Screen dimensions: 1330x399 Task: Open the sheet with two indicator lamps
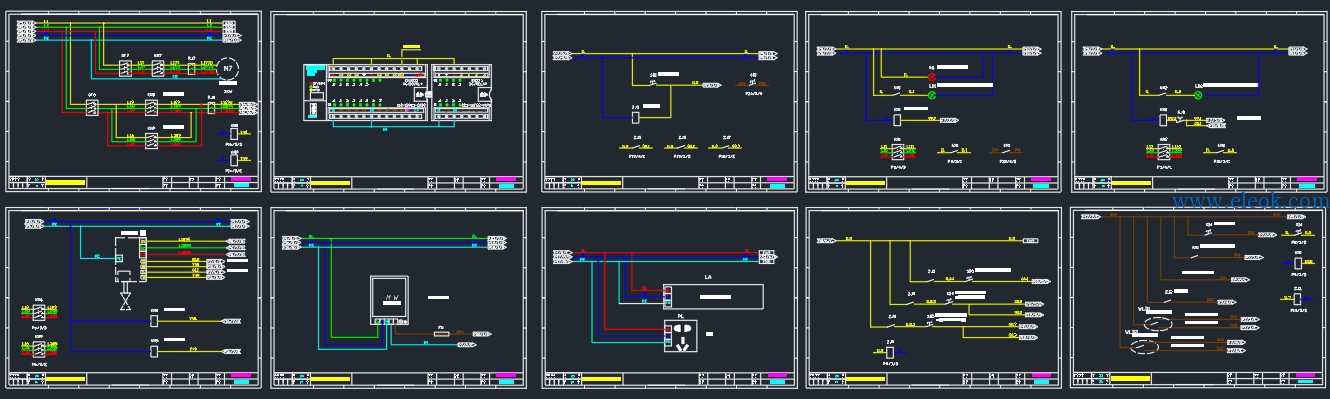pos(933,101)
